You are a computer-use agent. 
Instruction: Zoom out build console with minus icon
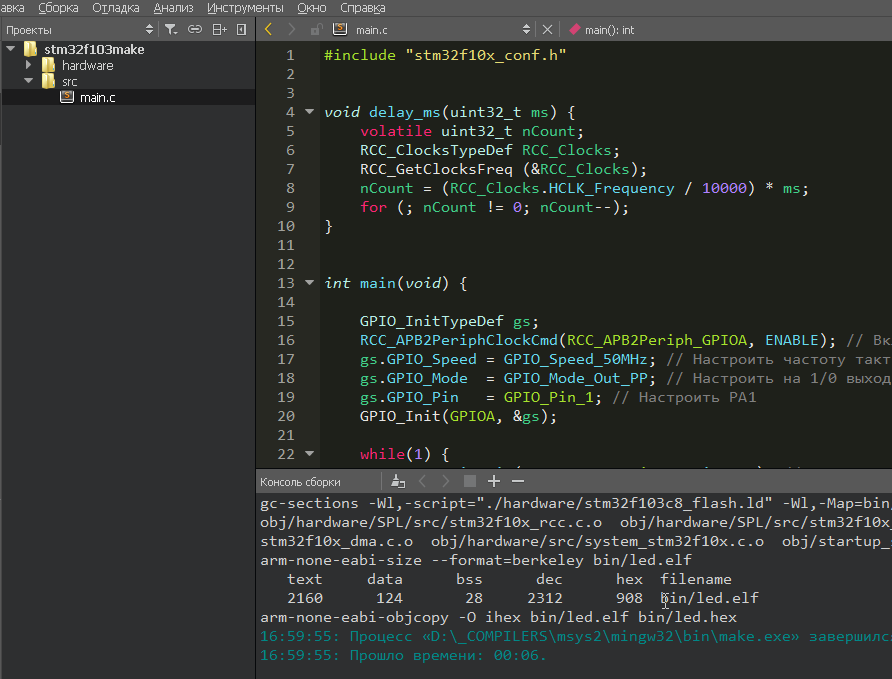point(517,481)
